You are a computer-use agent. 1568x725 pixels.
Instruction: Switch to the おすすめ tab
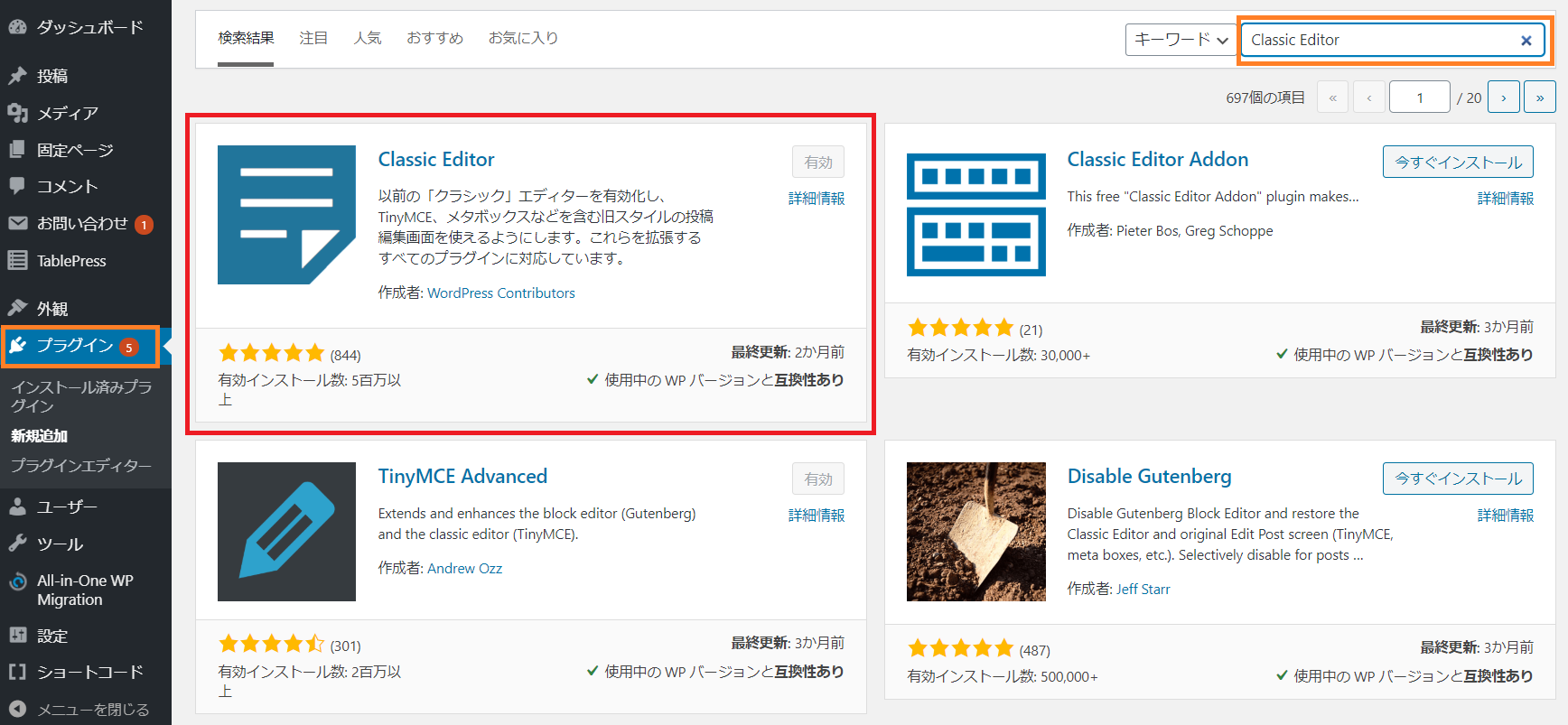tap(434, 38)
